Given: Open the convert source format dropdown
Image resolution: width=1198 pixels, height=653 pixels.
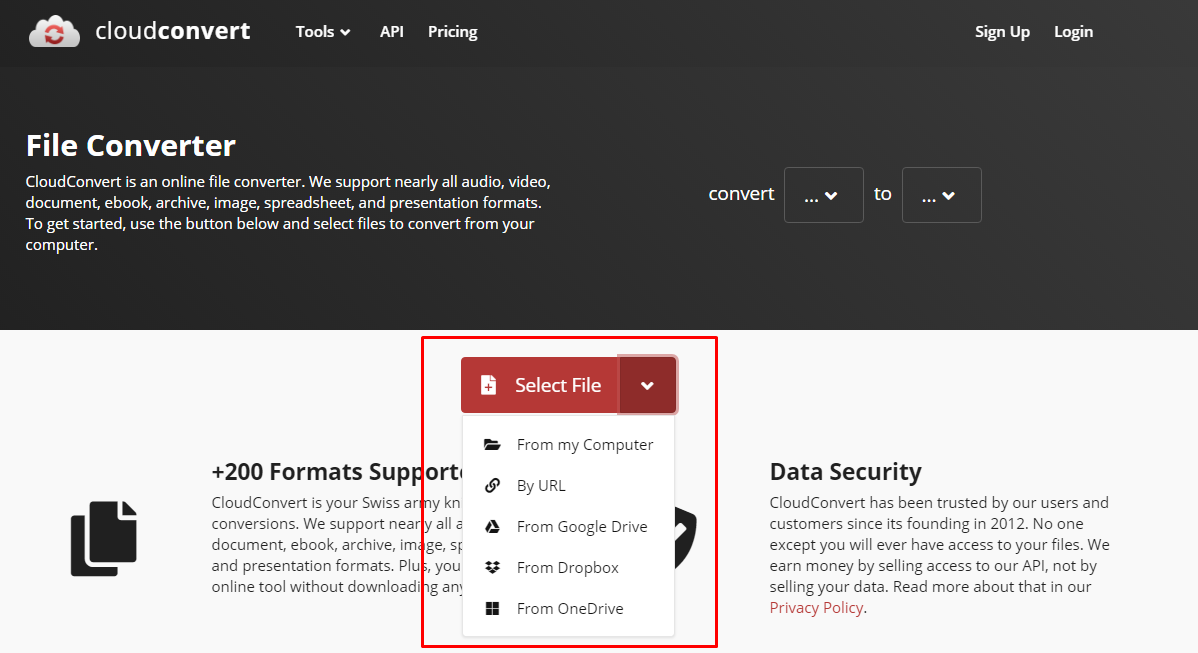Looking at the screenshot, I should (x=824, y=195).
